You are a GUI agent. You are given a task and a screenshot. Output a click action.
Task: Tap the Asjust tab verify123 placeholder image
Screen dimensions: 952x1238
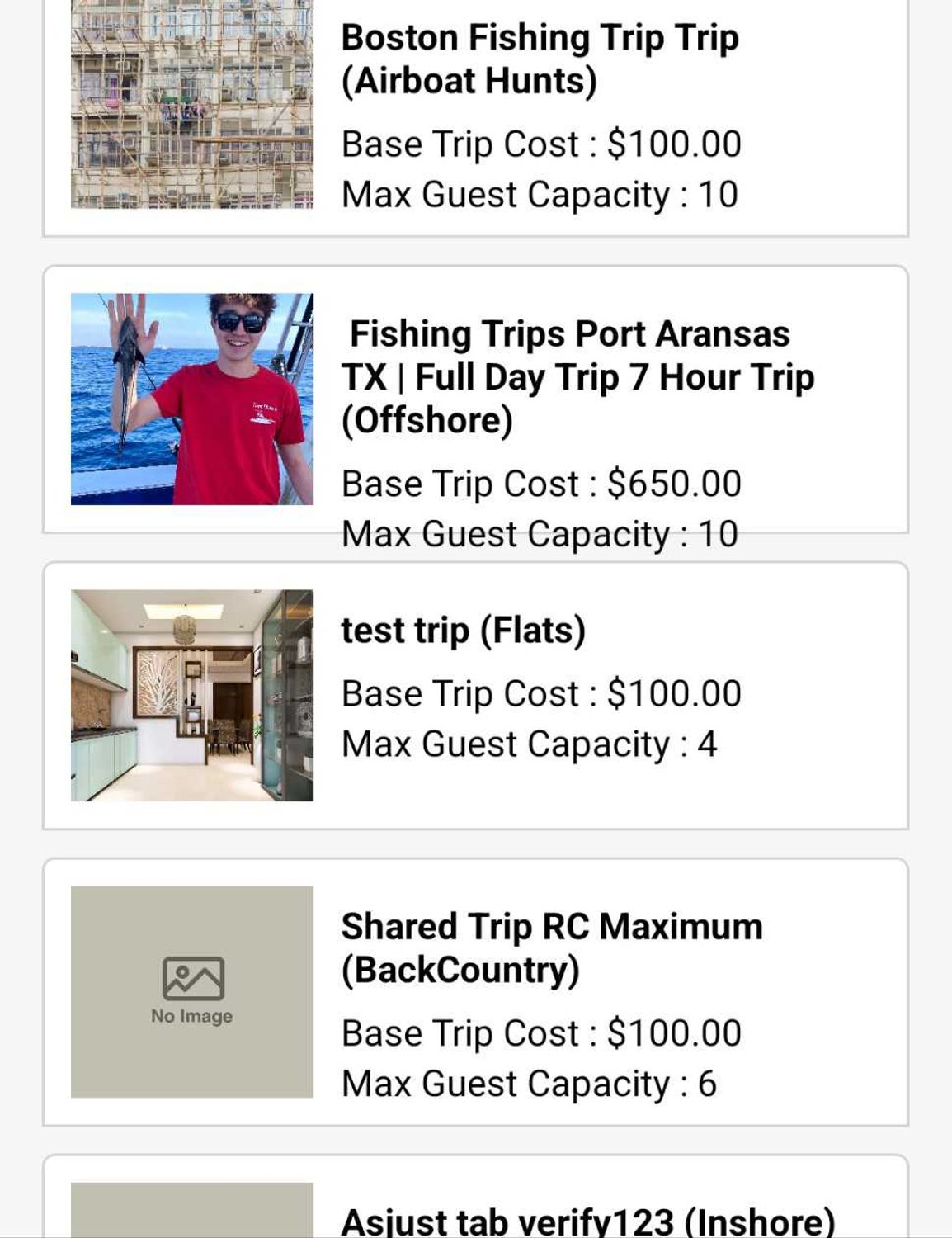pyautogui.click(x=192, y=1210)
